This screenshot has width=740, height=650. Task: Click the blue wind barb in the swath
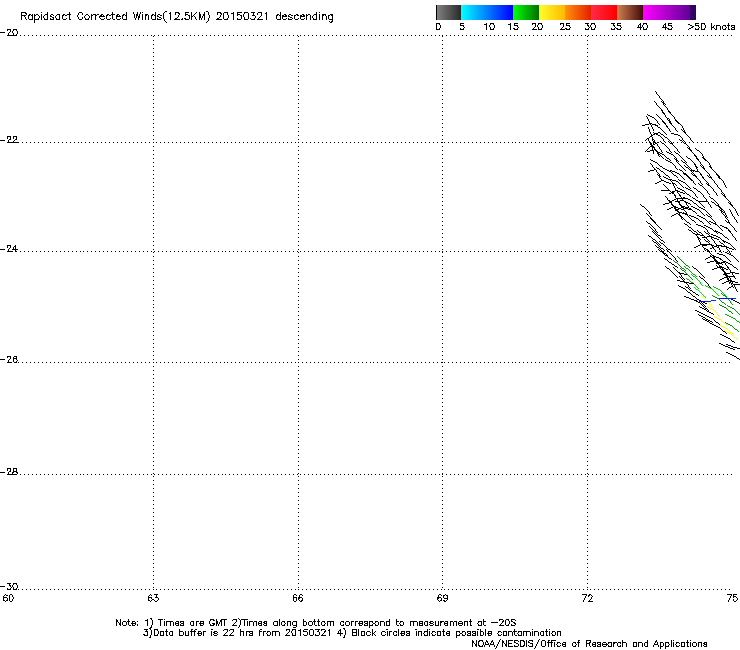(718, 299)
